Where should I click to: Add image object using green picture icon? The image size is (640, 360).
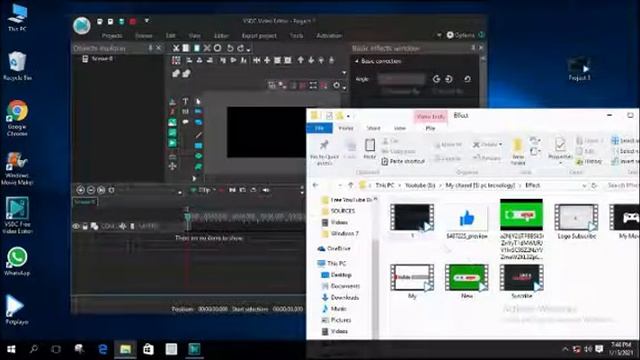click(x=173, y=122)
